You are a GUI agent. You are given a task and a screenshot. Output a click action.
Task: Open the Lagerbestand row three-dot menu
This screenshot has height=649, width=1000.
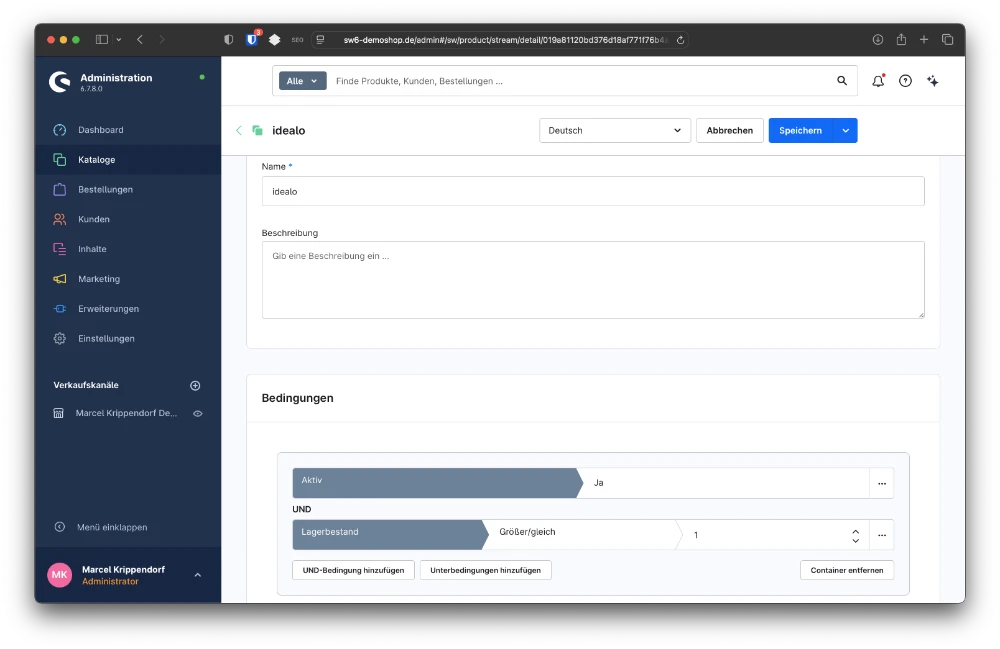click(881, 535)
